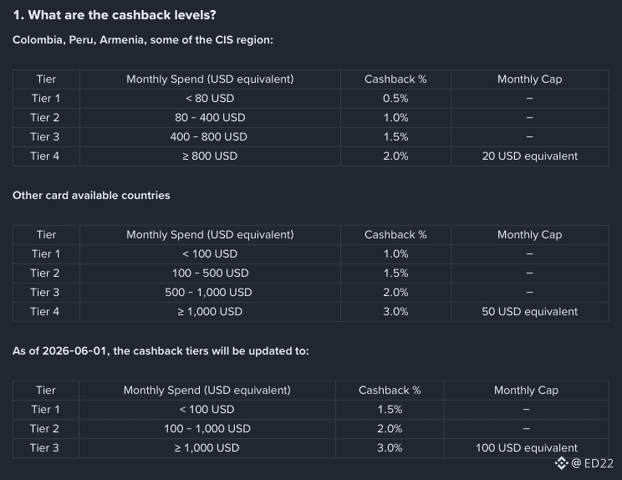Click the 'As of 2026-06-01' update notice
Viewport: 622px width, 480px height.
(x=161, y=351)
